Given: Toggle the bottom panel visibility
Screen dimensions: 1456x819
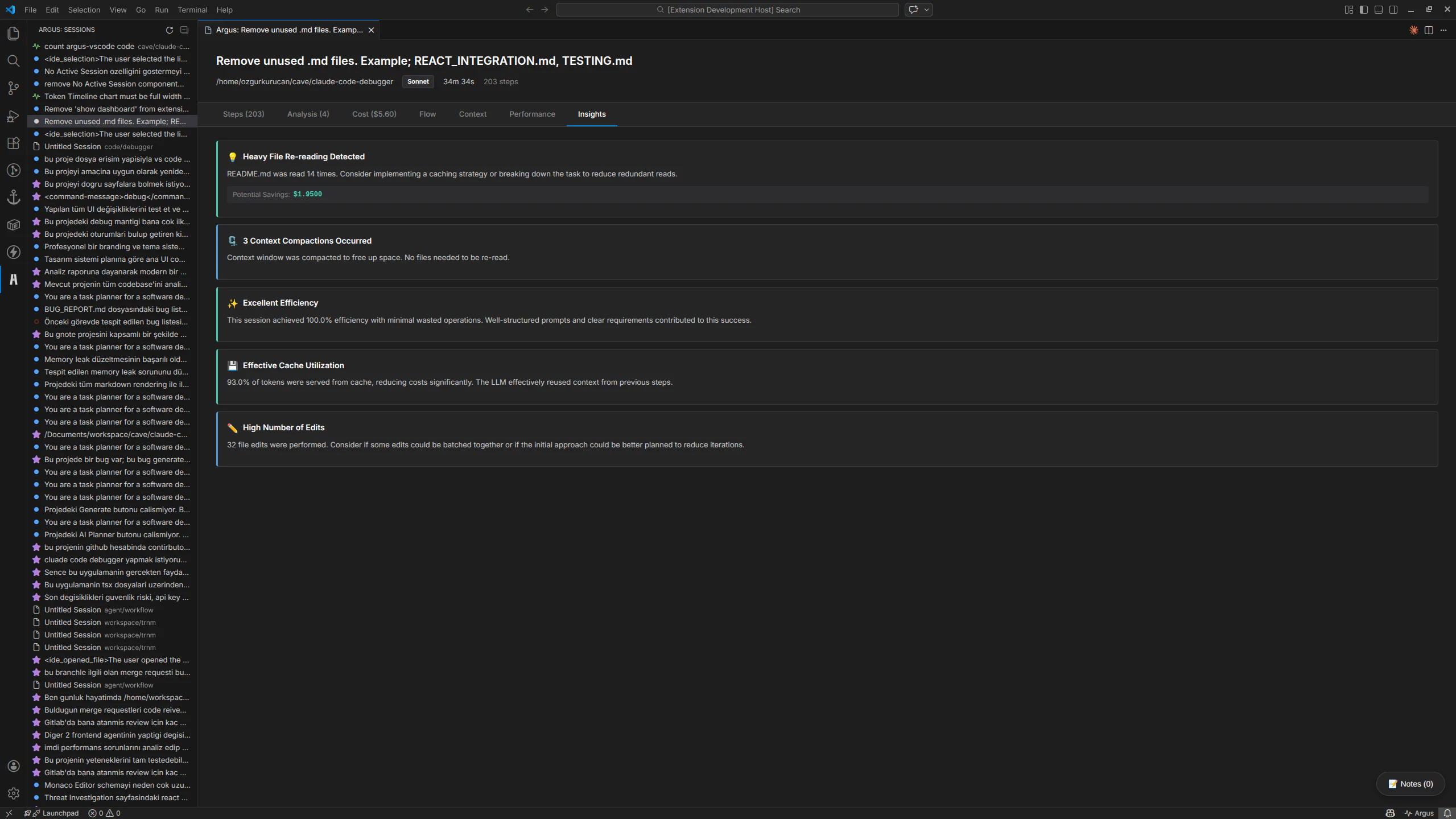Looking at the screenshot, I should (x=1378, y=10).
